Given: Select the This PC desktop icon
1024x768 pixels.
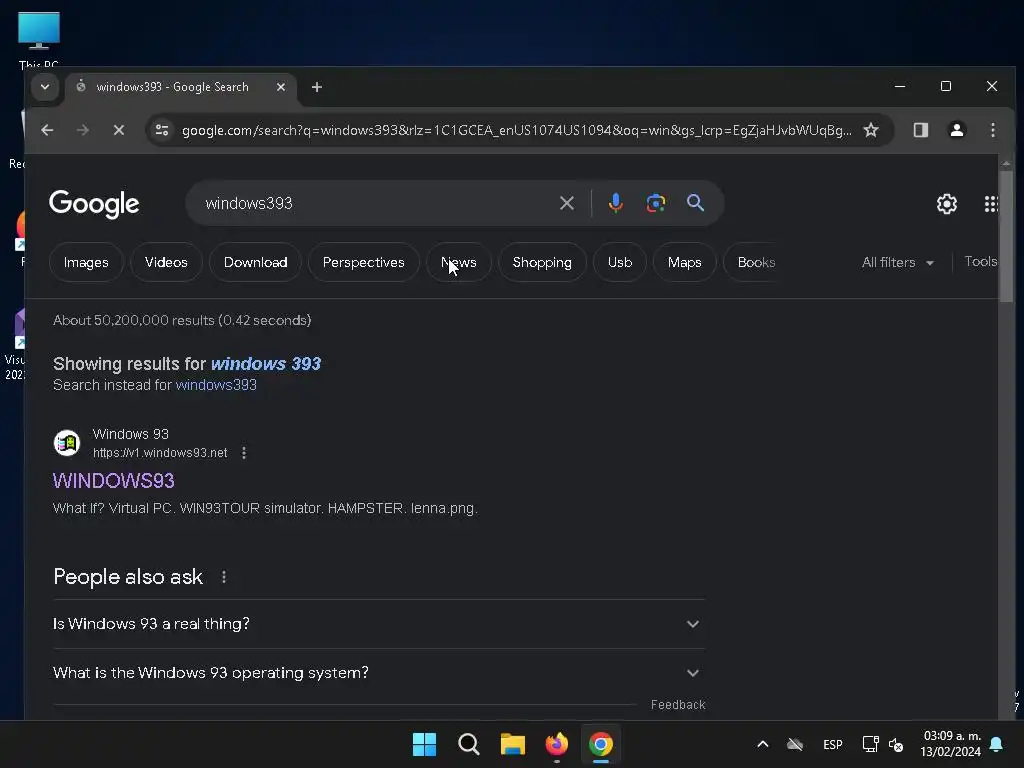Looking at the screenshot, I should pyautogui.click(x=39, y=39).
